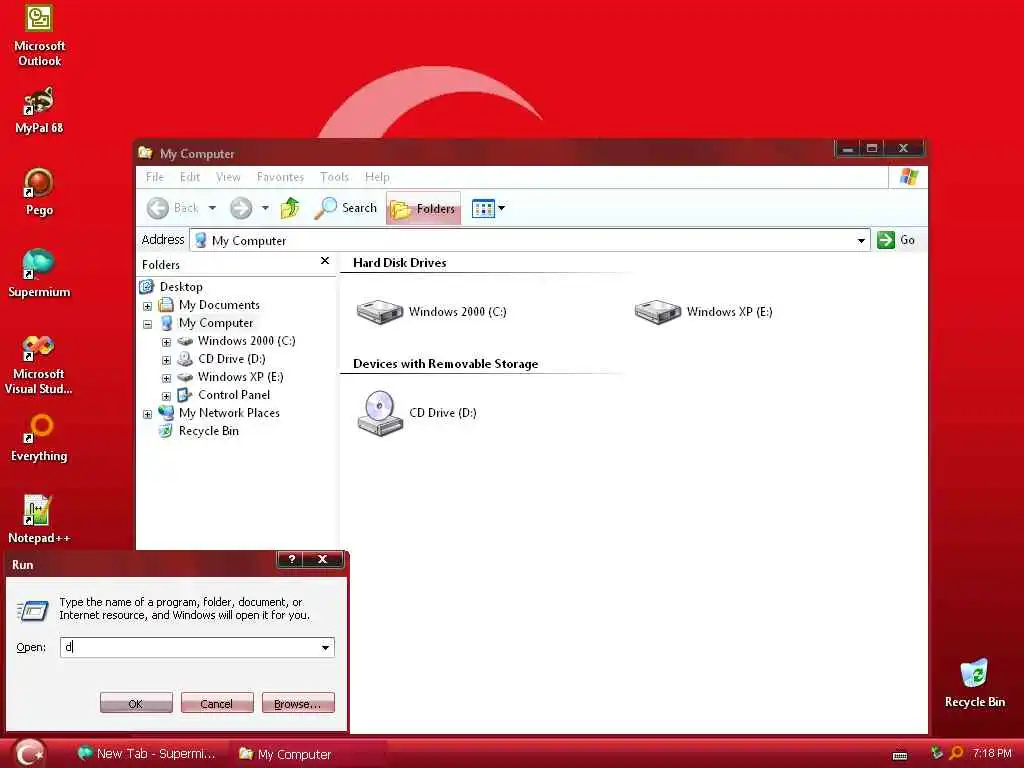Open the Forward history dropdown arrow
Image resolution: width=1024 pixels, height=768 pixels.
point(265,208)
